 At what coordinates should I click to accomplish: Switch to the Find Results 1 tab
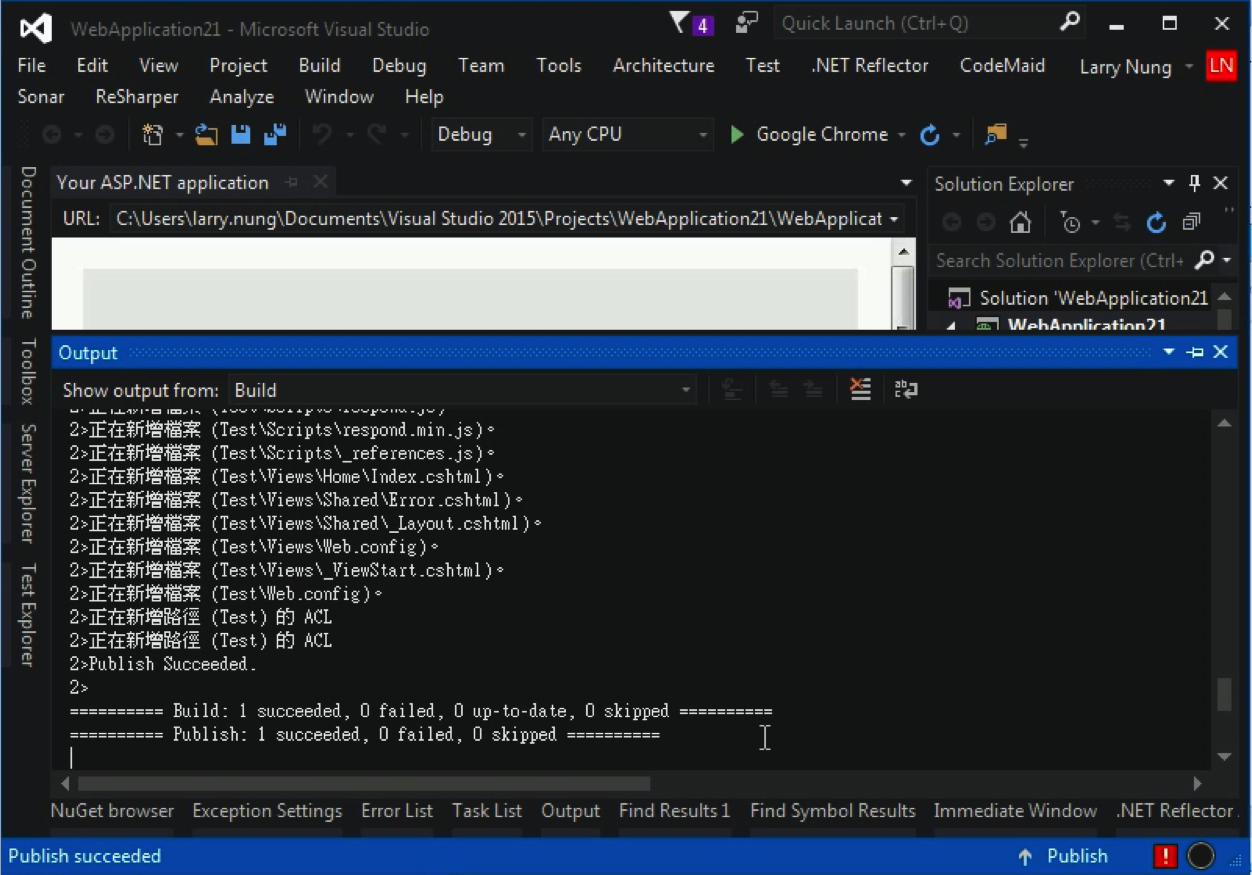(674, 811)
